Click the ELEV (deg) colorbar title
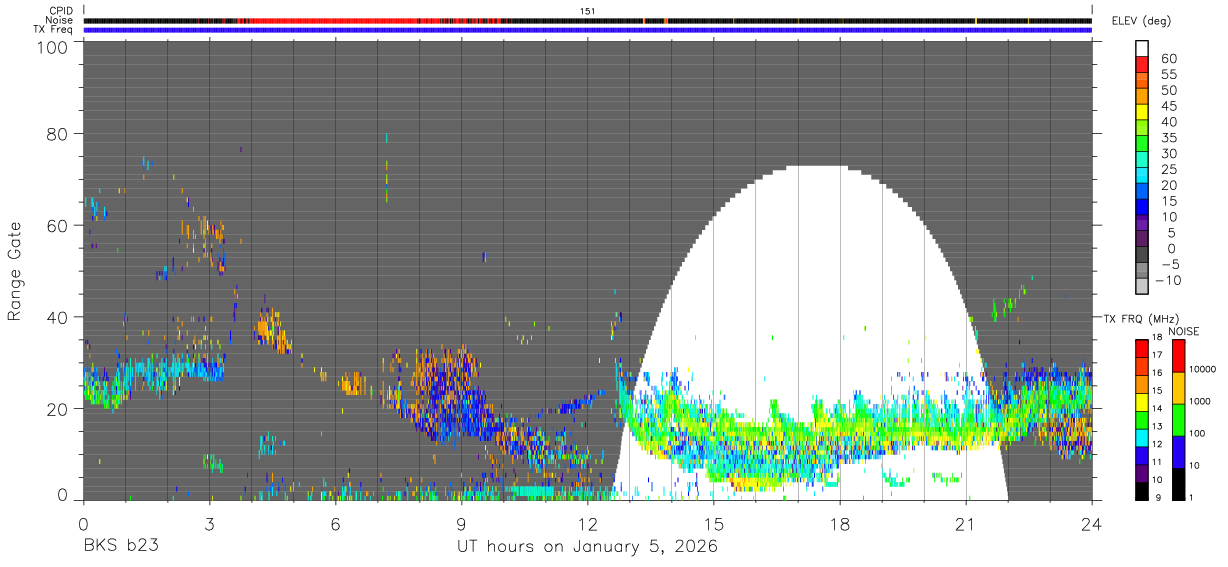This screenshot has height=567, width=1228. [x=1141, y=21]
